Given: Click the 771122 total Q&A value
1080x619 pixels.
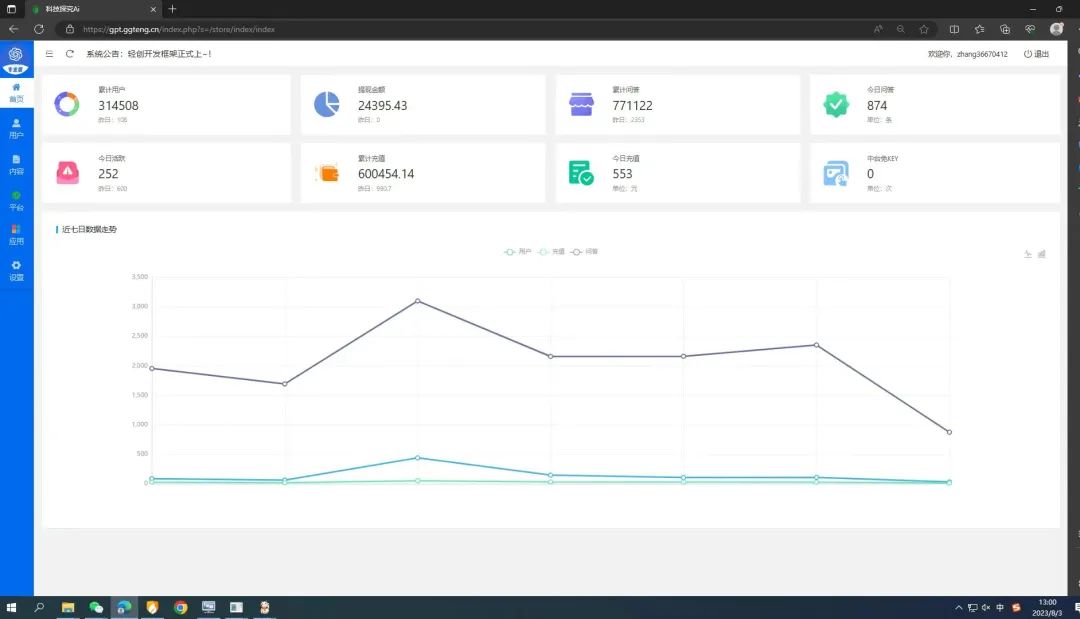Looking at the screenshot, I should [x=632, y=105].
